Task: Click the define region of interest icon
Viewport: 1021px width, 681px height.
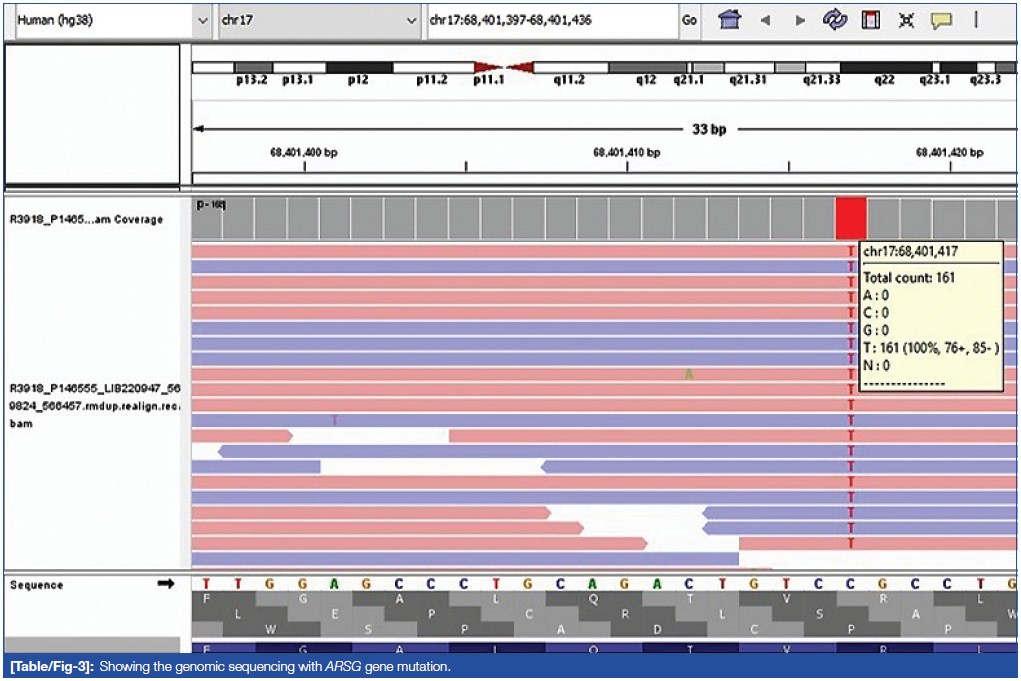Action: tap(871, 20)
